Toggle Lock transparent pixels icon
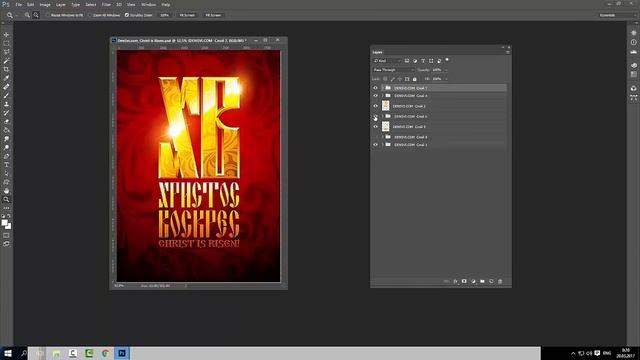 click(385, 79)
